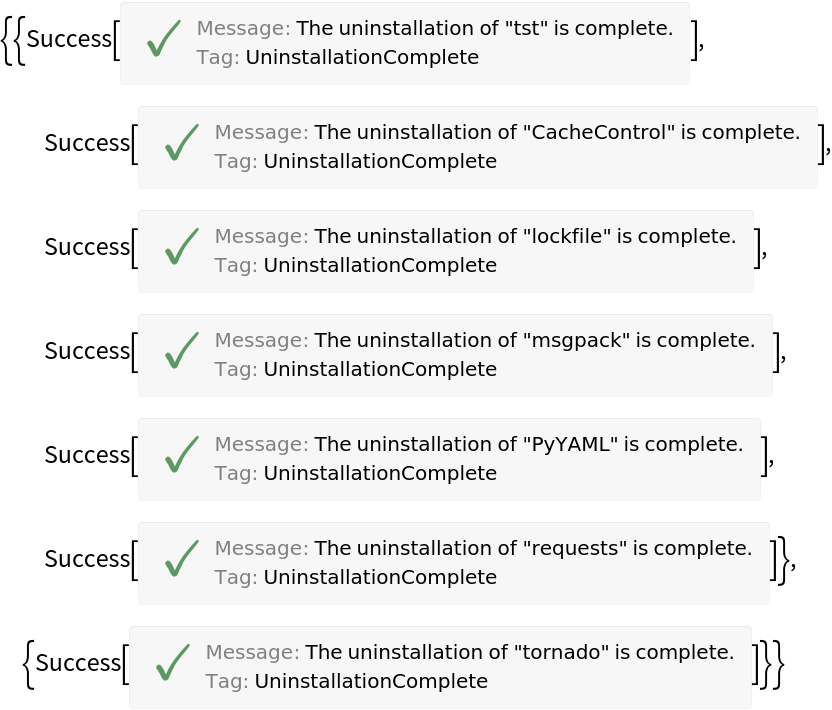
Task: Click the green checkmark for "tornado" uninstallation
Action: [x=172, y=663]
